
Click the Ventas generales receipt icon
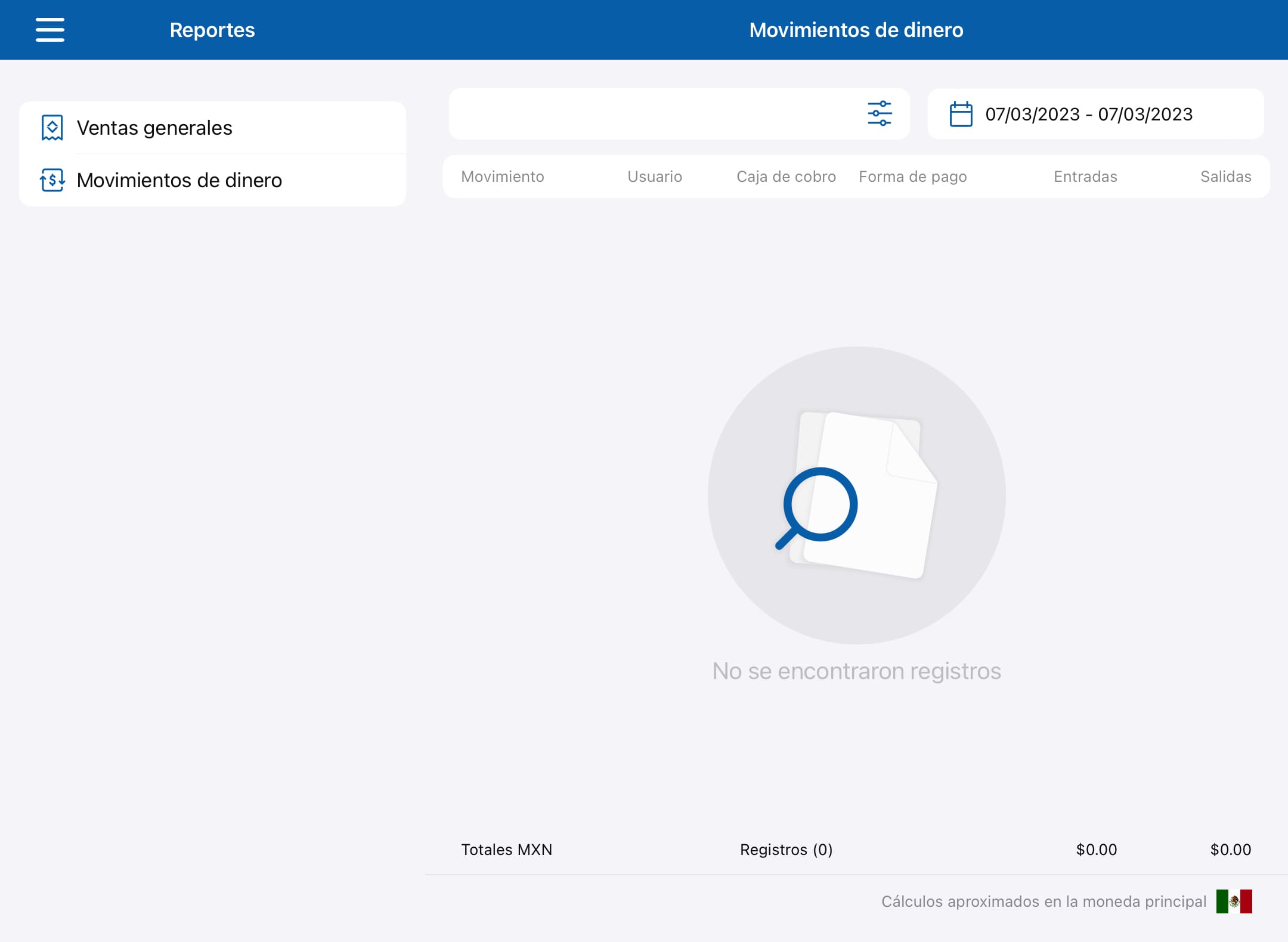click(52, 128)
